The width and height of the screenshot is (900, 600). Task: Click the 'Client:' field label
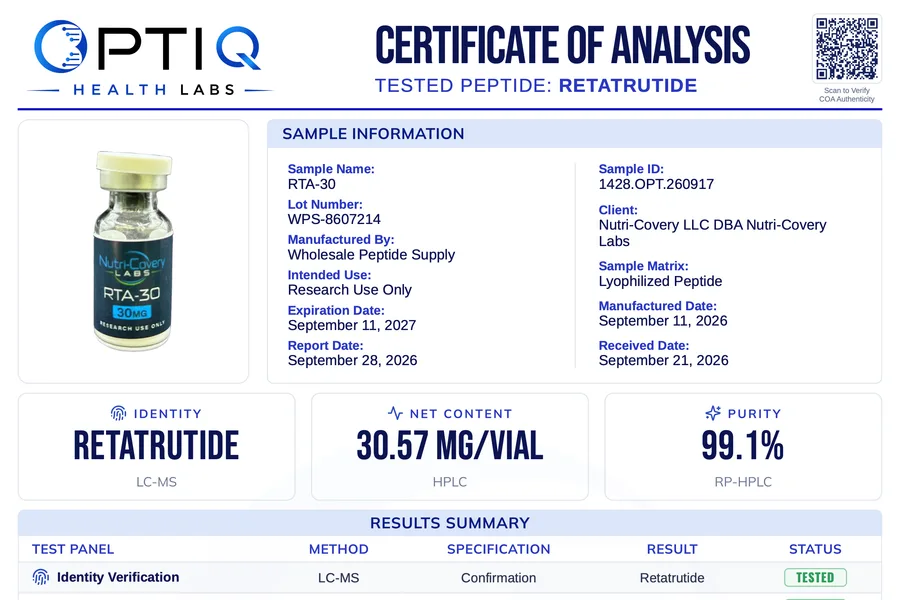click(618, 210)
